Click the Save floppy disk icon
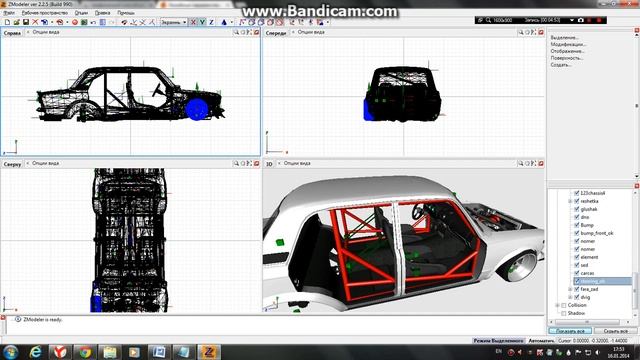The height and width of the screenshot is (360, 640). click(x=26, y=22)
